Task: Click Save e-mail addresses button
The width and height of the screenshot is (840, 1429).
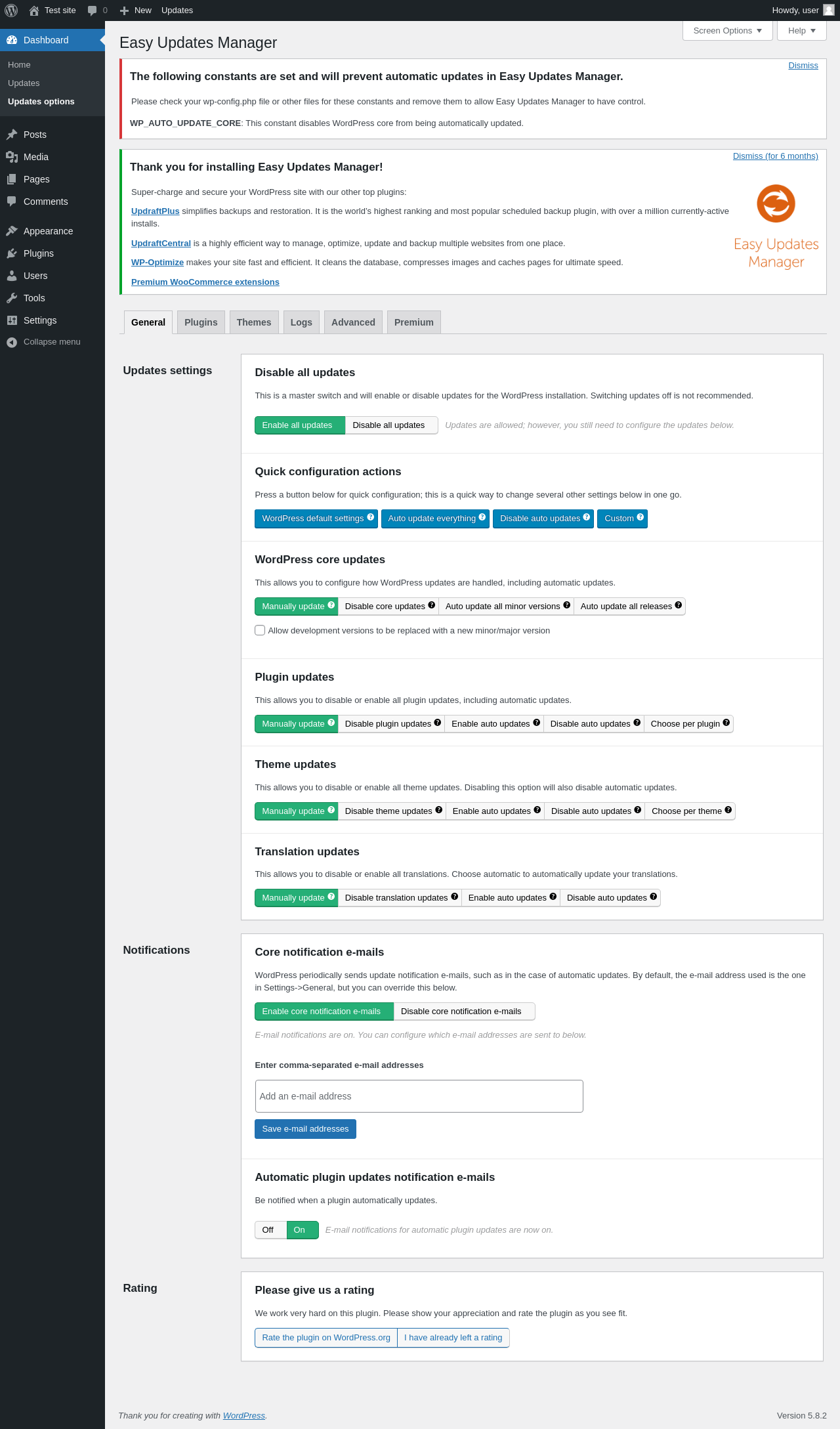Action: pyautogui.click(x=305, y=1129)
